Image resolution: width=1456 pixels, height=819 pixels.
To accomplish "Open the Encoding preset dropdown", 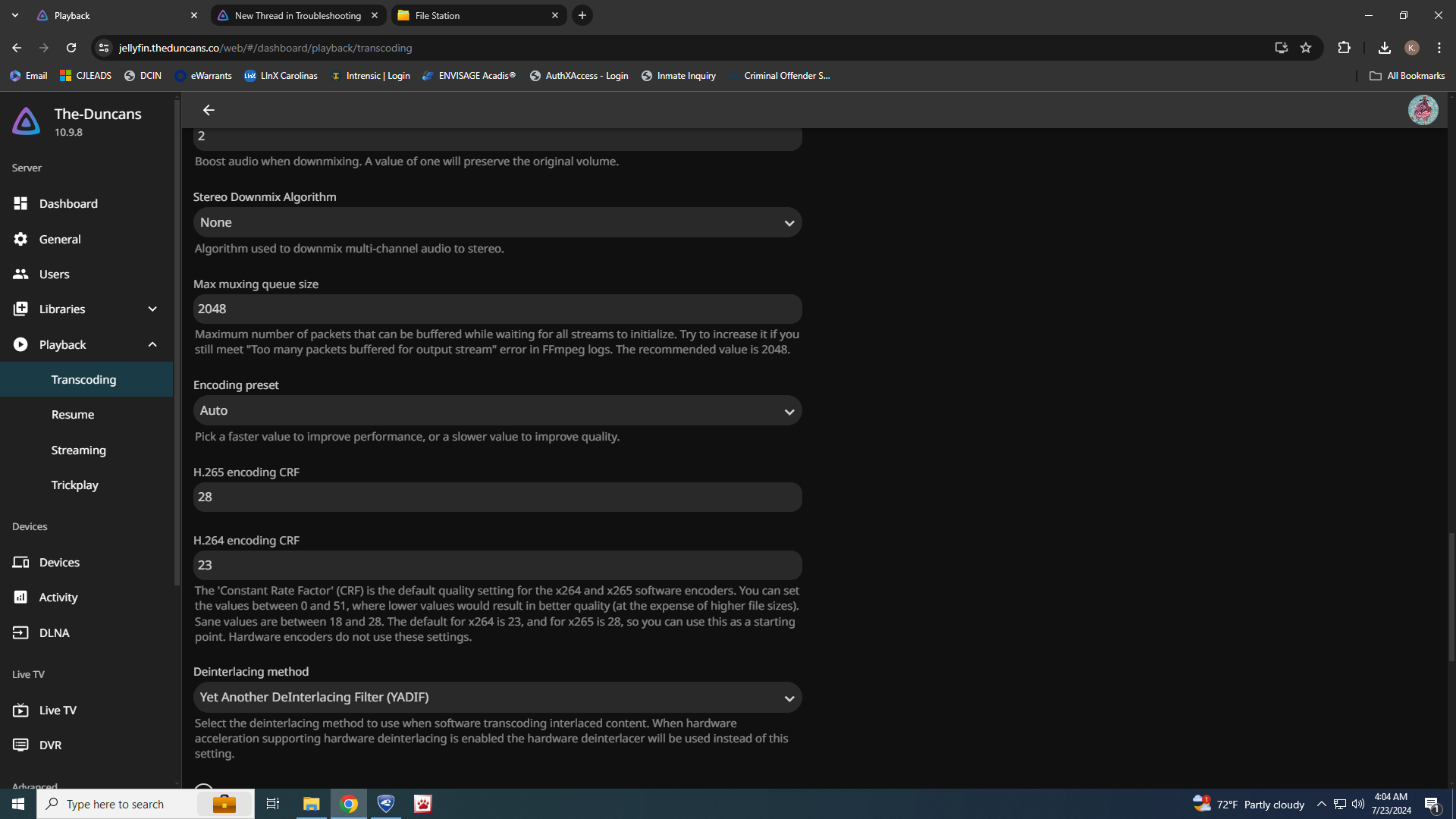I will [x=497, y=410].
